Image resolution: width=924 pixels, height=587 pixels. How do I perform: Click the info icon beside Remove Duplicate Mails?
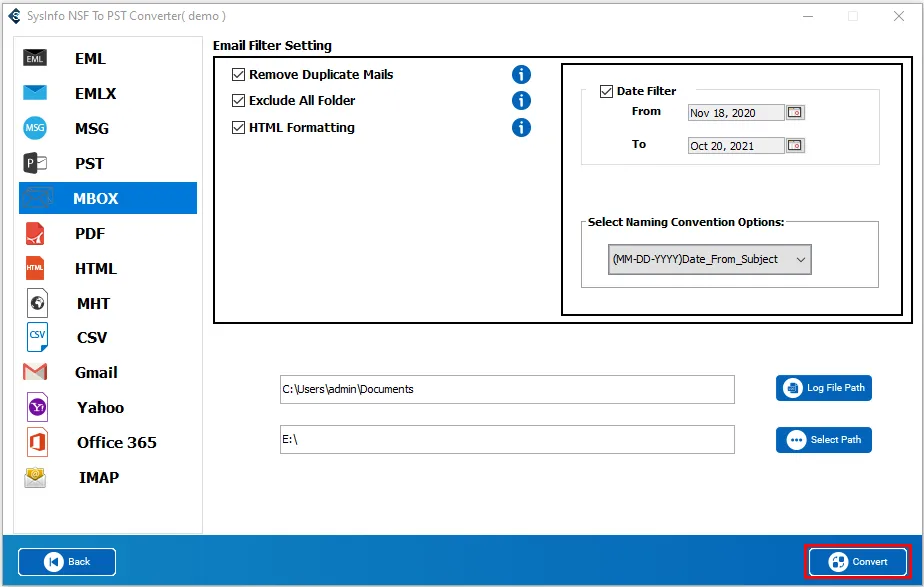click(x=521, y=75)
